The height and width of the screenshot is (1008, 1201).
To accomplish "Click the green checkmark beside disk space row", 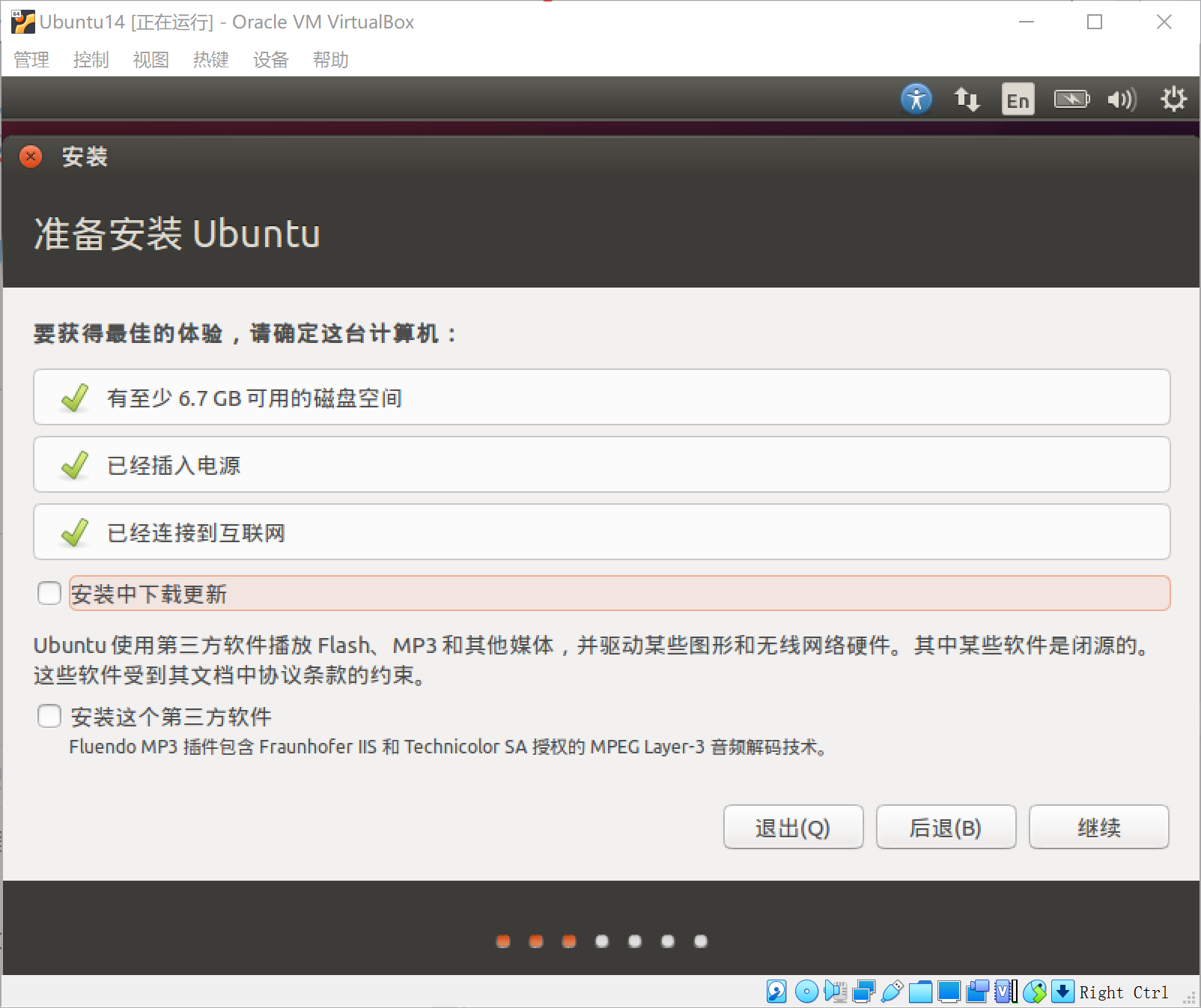I will pyautogui.click(x=75, y=398).
